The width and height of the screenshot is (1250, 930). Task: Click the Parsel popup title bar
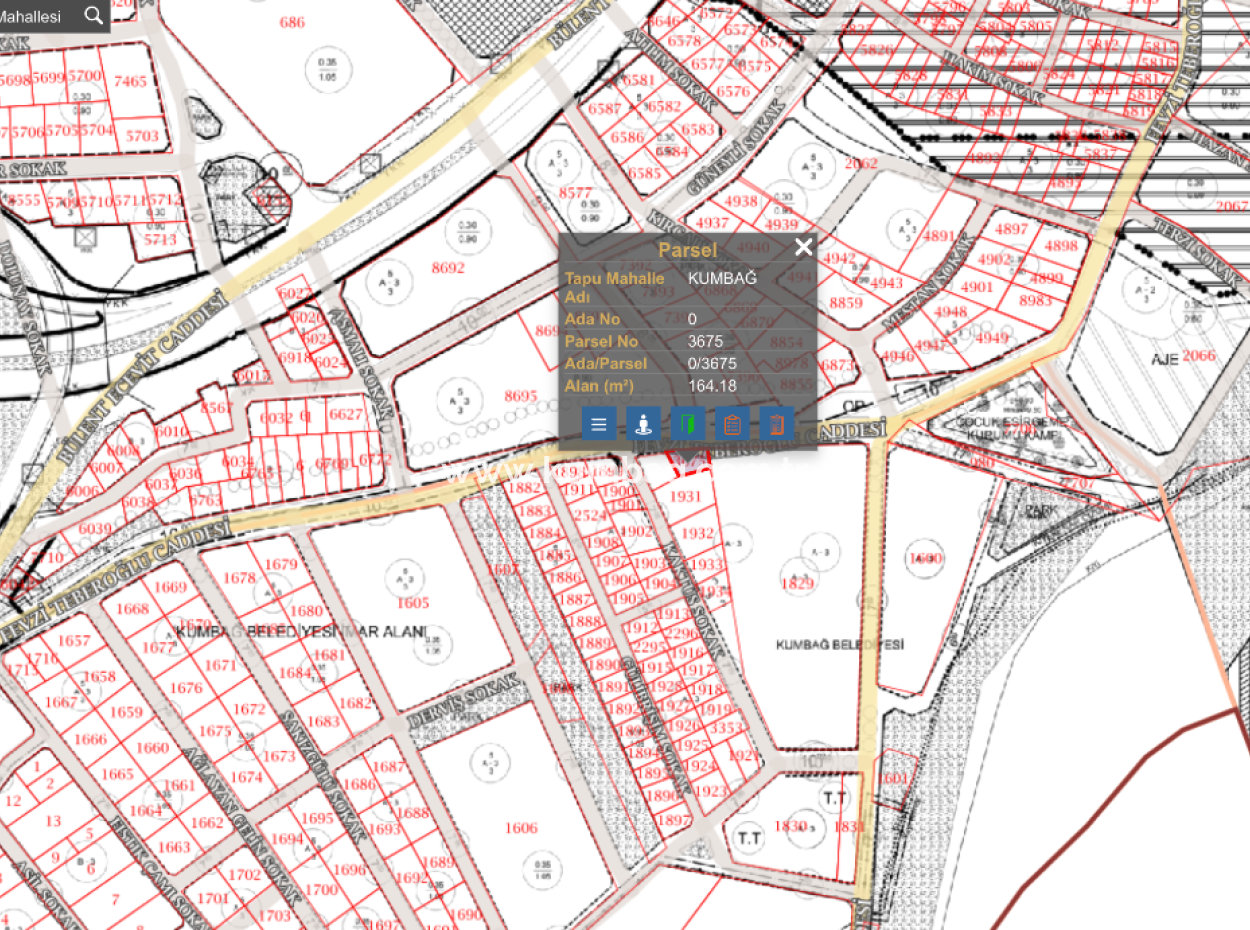click(x=688, y=250)
